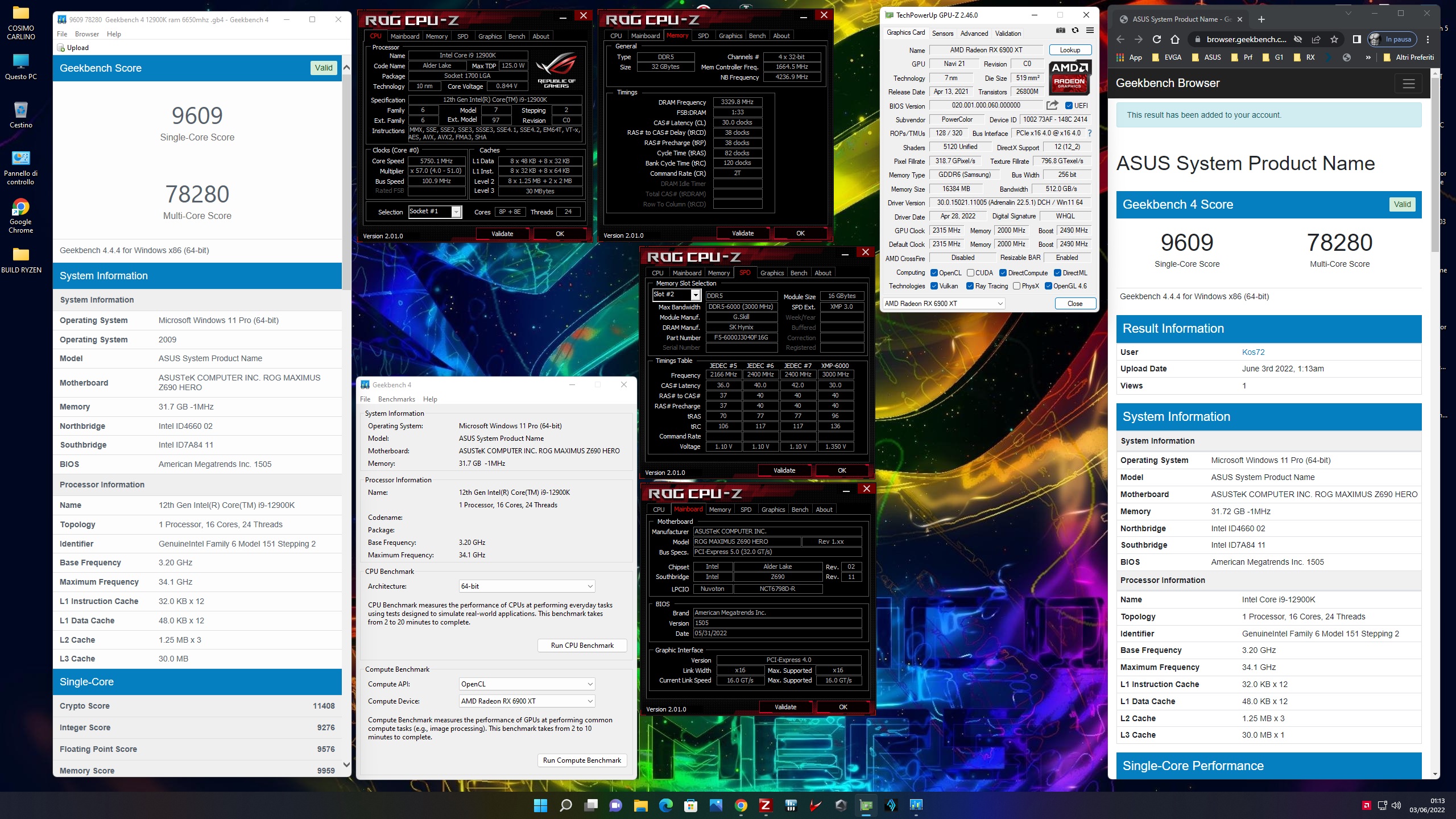This screenshot has width=1456, height=819.
Task: Toggle Chrome's side panel icon
Action: 1356,39
